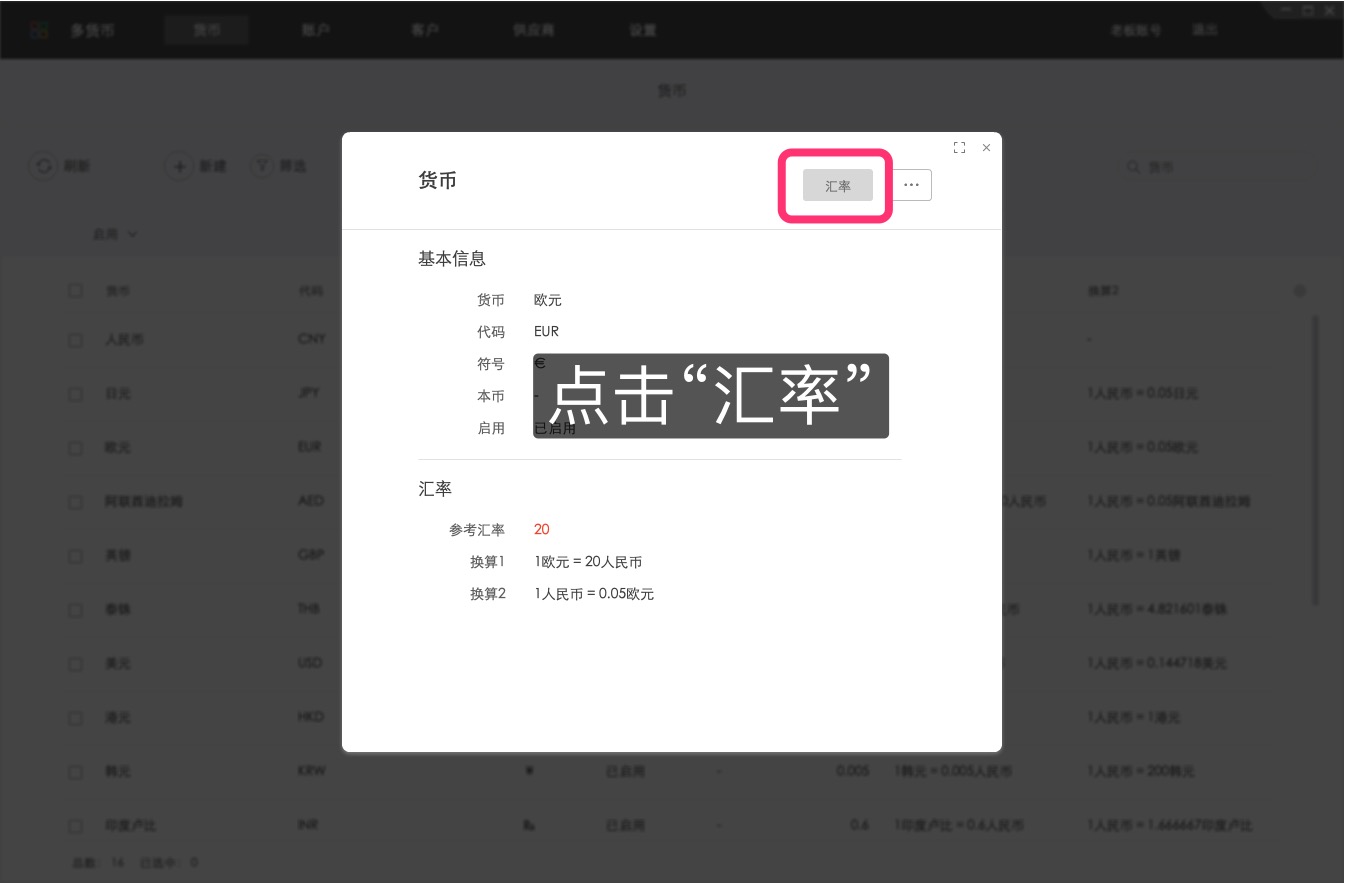This screenshot has width=1345, height=883.
Task: Click the 汇率 button in the dialog
Action: click(x=838, y=186)
